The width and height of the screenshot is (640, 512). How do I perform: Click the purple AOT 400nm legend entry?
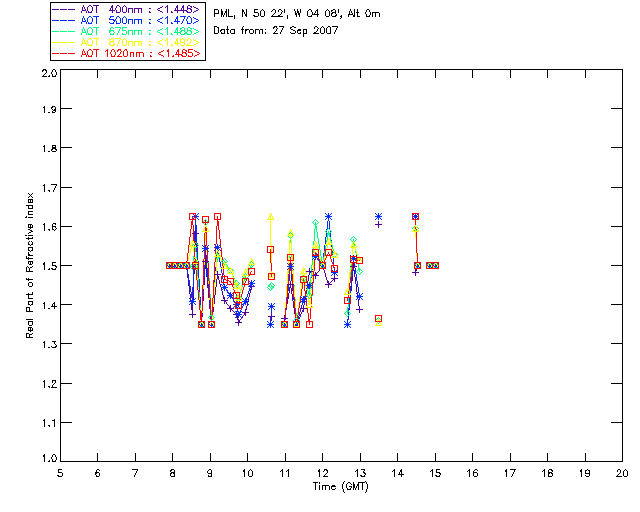pyautogui.click(x=127, y=9)
